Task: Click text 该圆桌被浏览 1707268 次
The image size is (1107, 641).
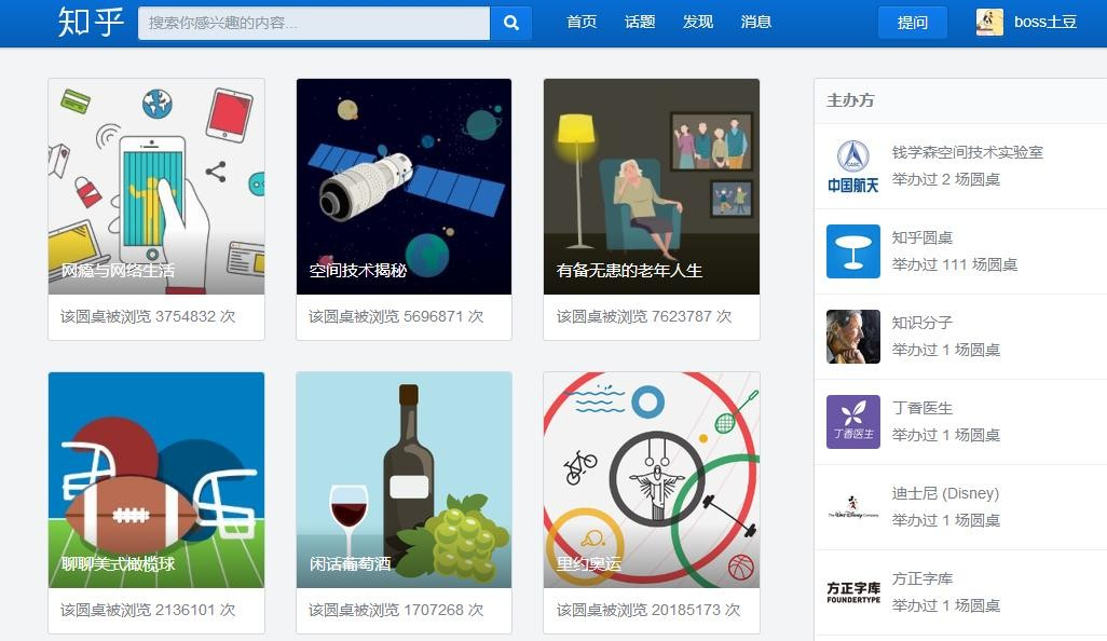Action: point(396,610)
